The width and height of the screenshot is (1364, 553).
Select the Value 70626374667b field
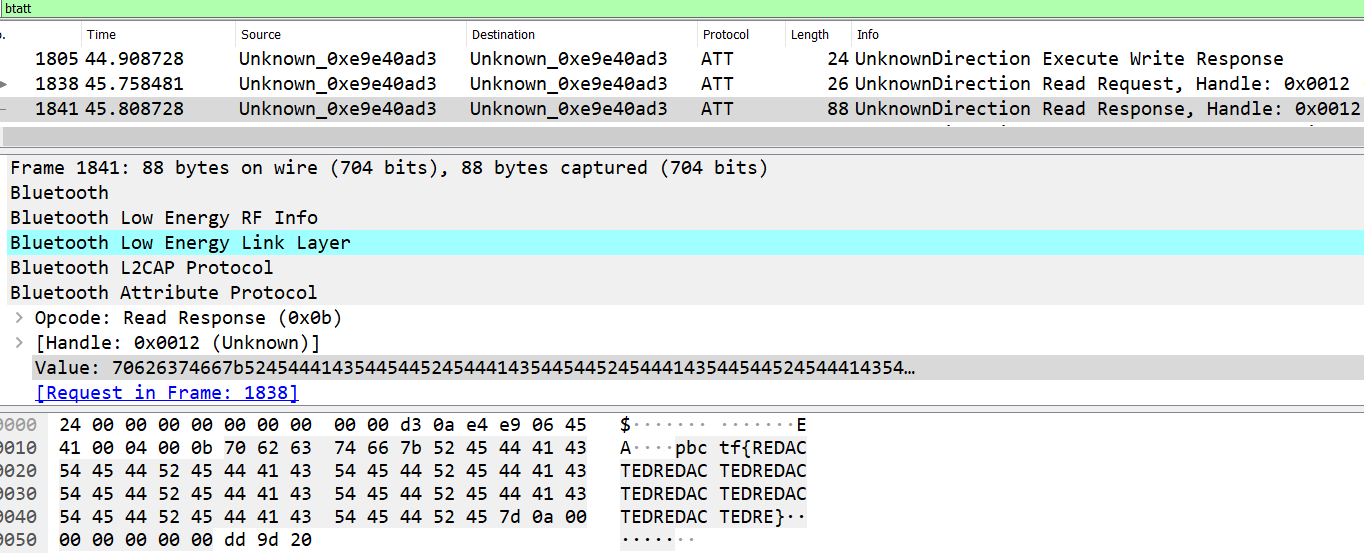698,368
